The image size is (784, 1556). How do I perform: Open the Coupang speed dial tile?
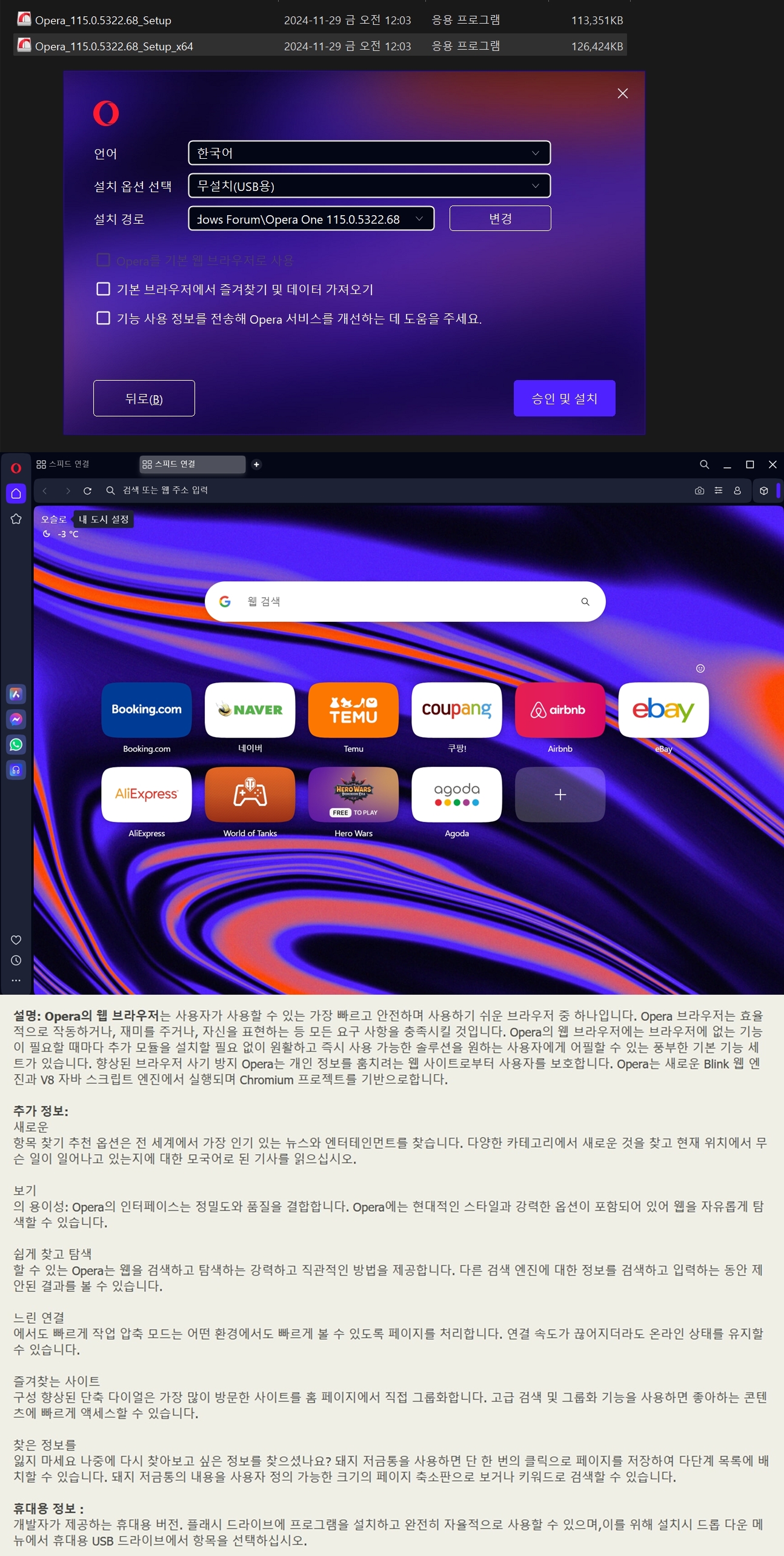[x=457, y=710]
